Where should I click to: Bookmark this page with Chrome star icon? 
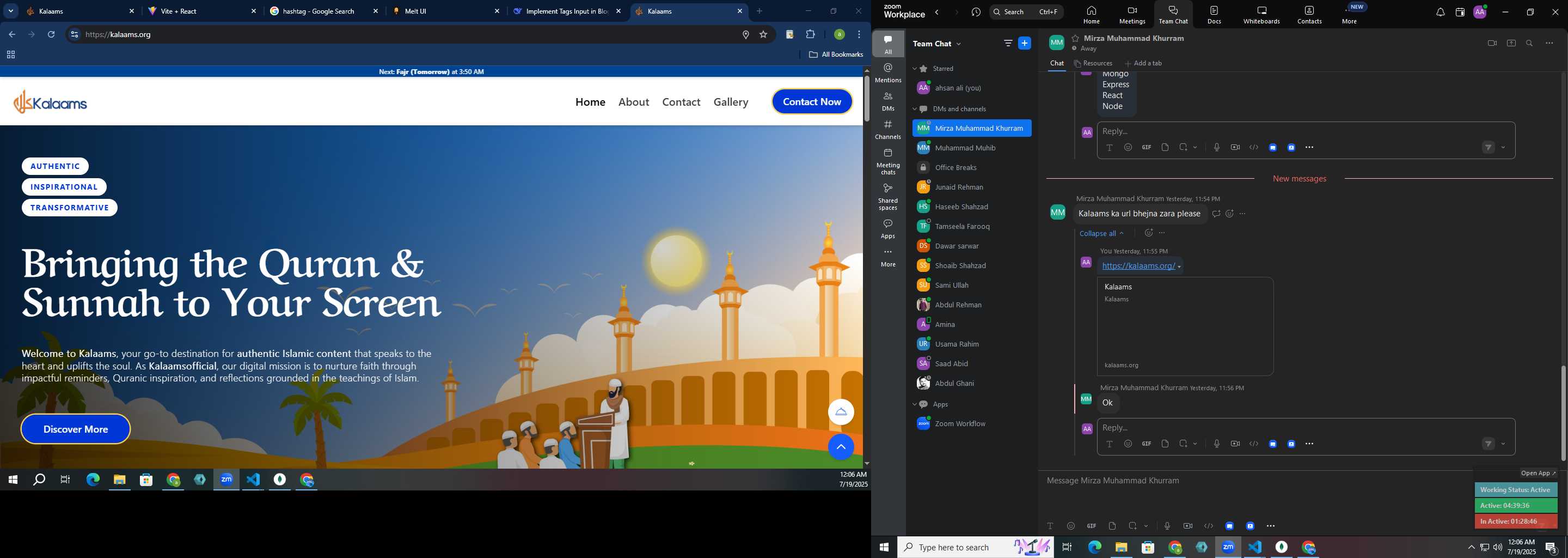pyautogui.click(x=763, y=35)
